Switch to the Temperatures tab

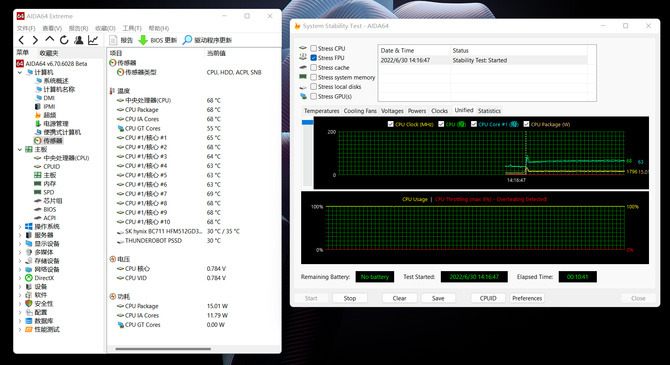321,111
